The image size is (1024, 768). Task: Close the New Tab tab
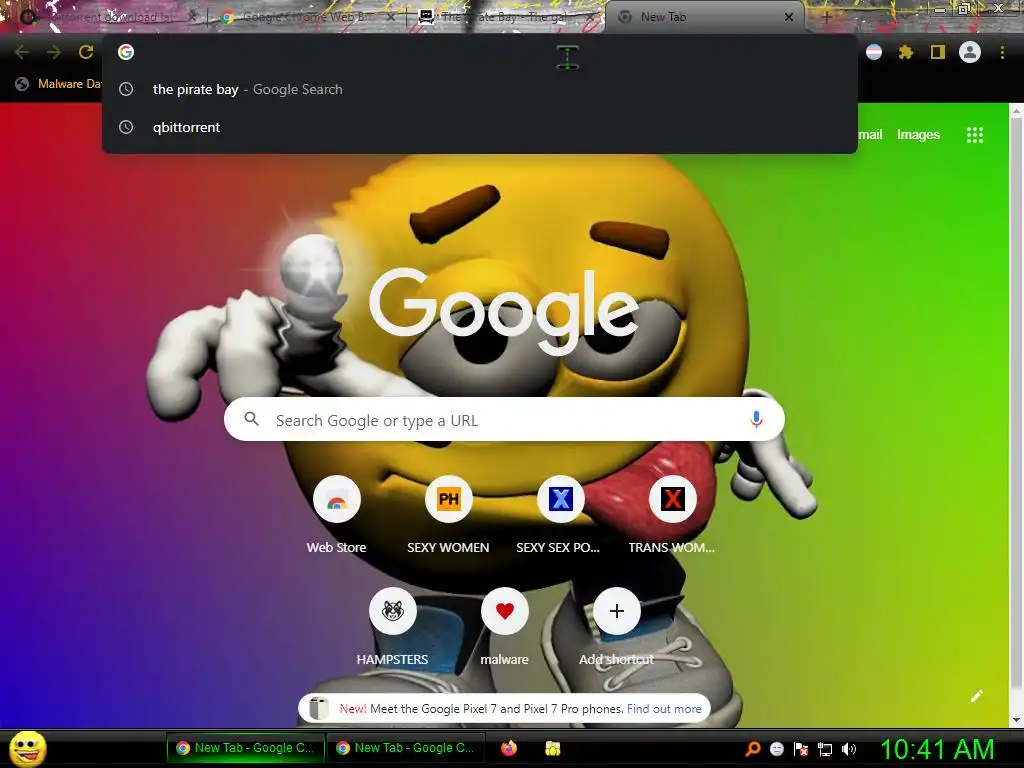coord(788,17)
